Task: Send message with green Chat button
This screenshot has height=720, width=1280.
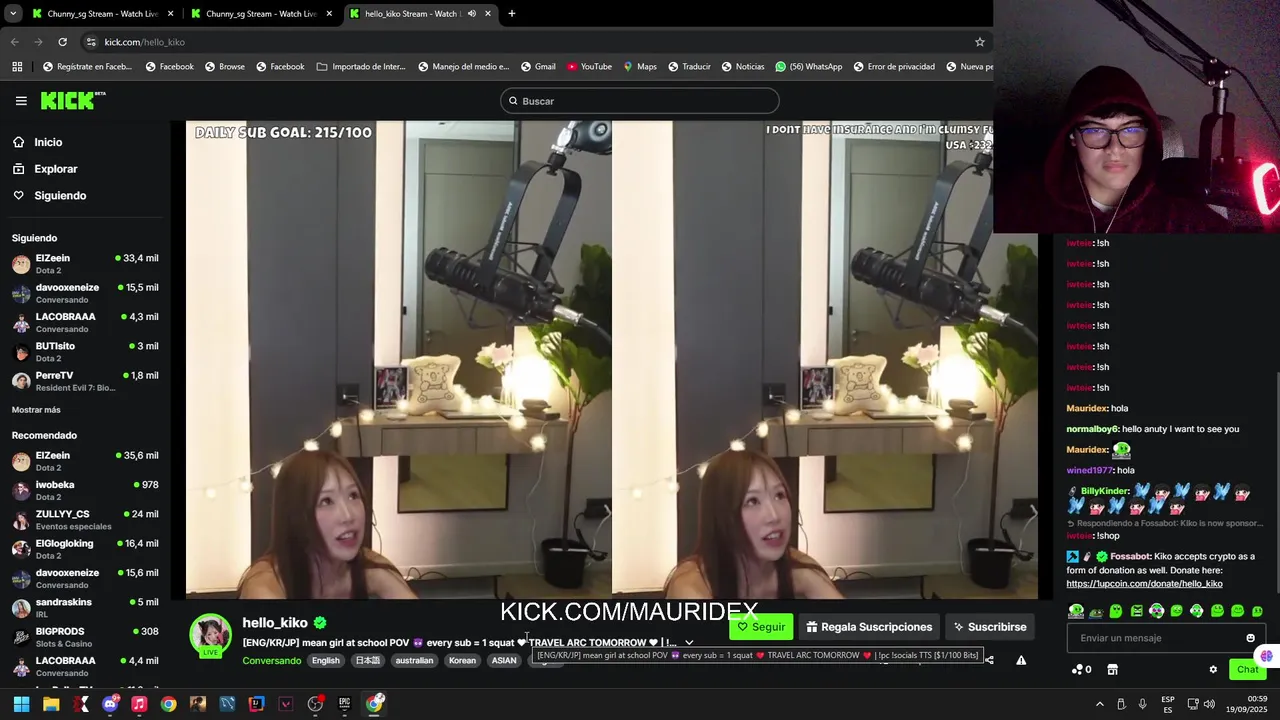Action: (x=1247, y=670)
